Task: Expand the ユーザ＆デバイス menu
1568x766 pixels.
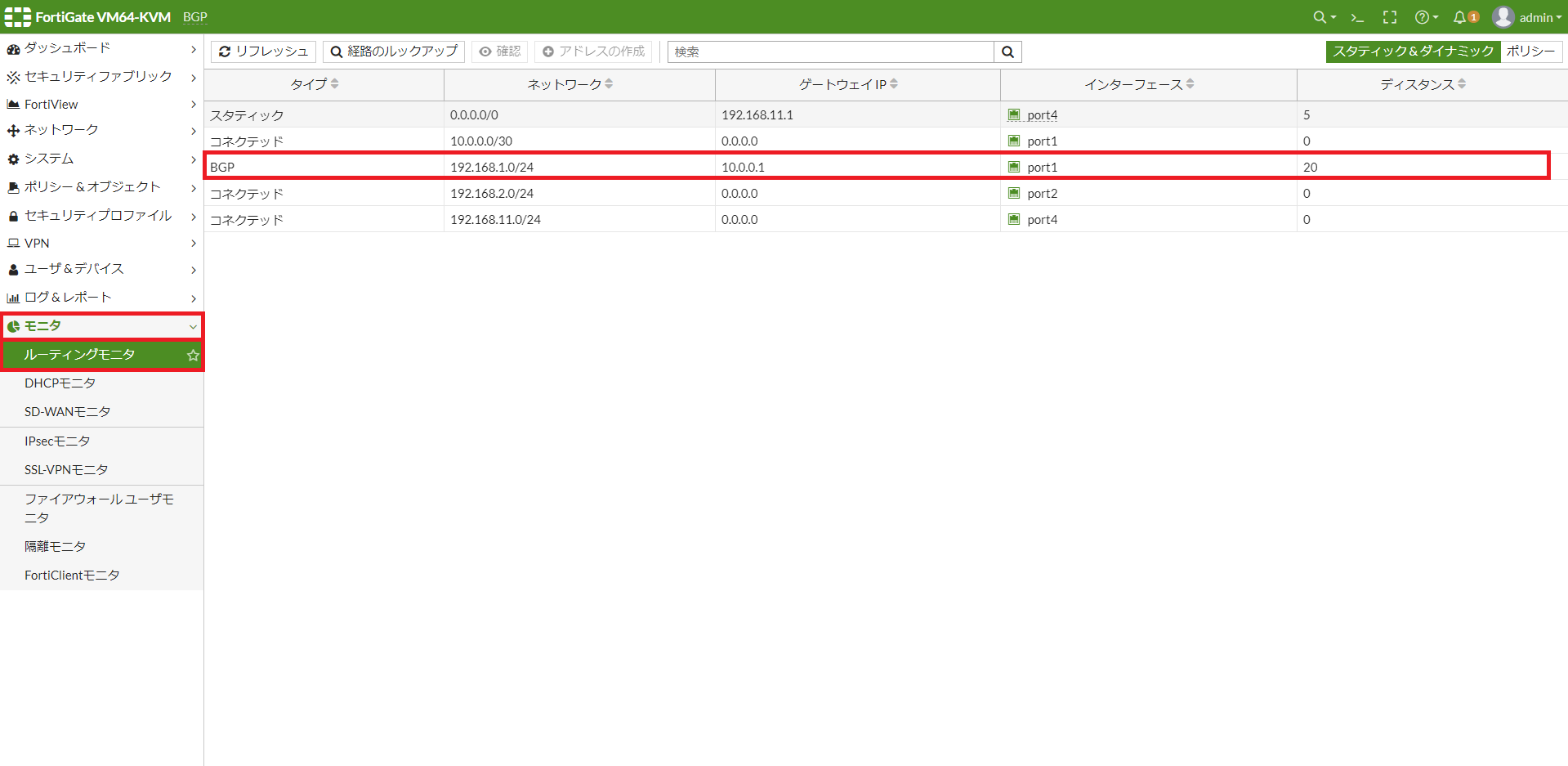Action: click(x=101, y=269)
